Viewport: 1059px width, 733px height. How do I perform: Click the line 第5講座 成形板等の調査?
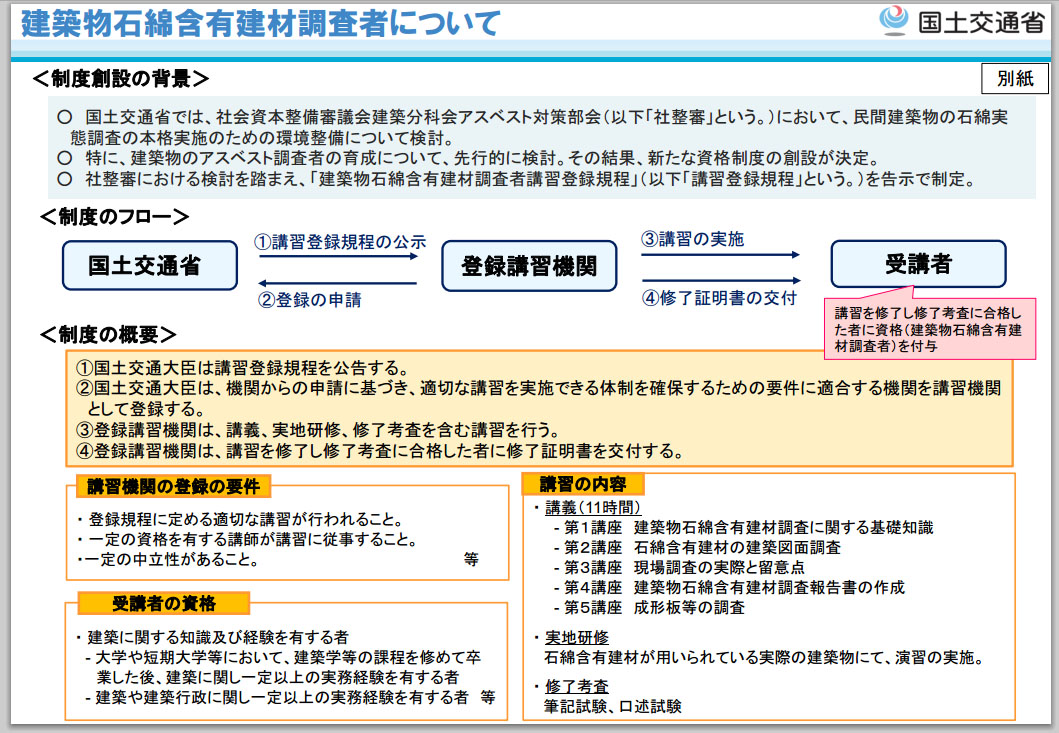click(649, 607)
